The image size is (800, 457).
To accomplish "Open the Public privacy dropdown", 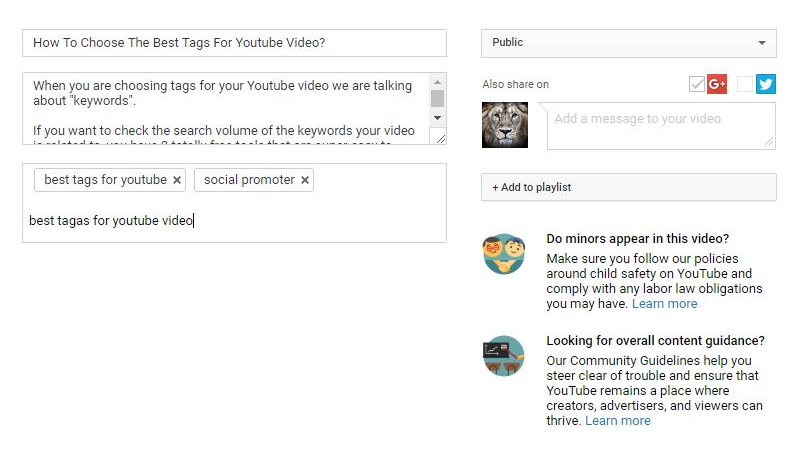I will (629, 43).
